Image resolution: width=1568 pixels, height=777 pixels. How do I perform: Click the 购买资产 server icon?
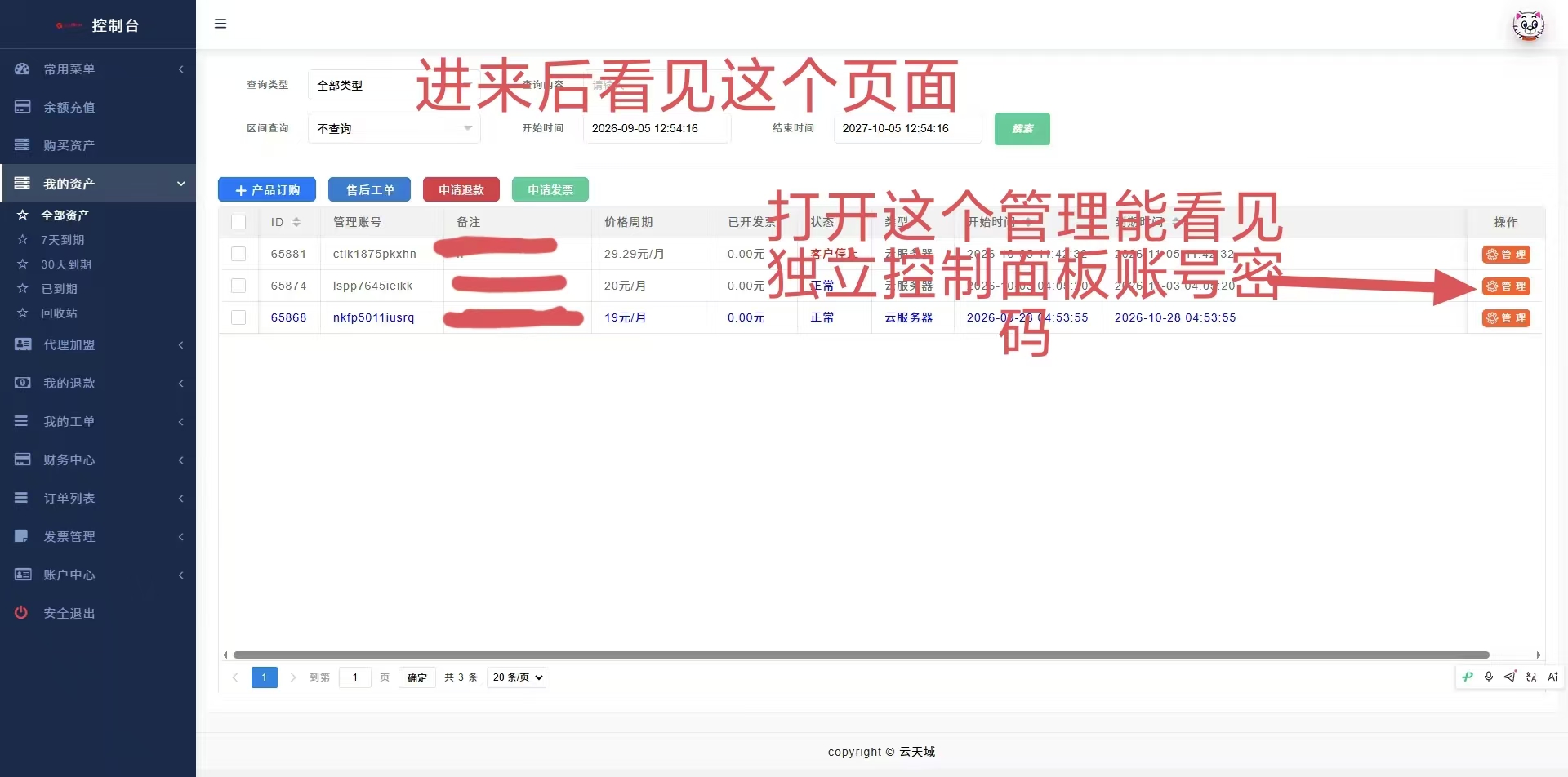pos(22,145)
